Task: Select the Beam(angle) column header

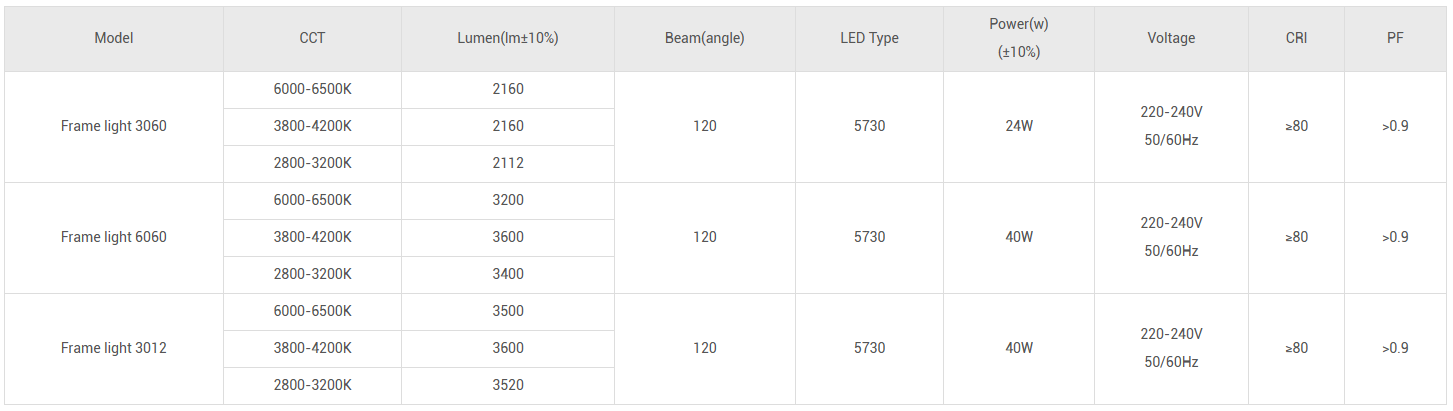Action: pyautogui.click(x=704, y=38)
